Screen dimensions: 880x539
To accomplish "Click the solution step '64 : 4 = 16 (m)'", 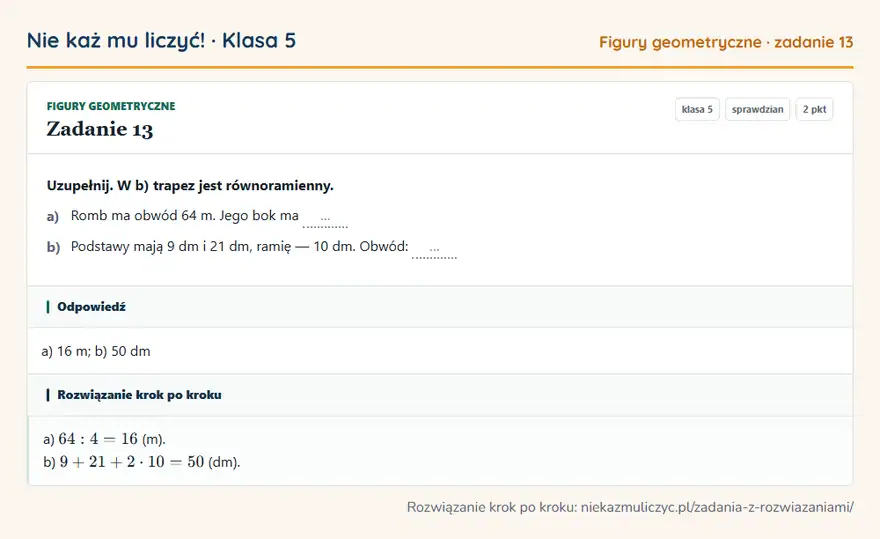I will click(x=112, y=439).
